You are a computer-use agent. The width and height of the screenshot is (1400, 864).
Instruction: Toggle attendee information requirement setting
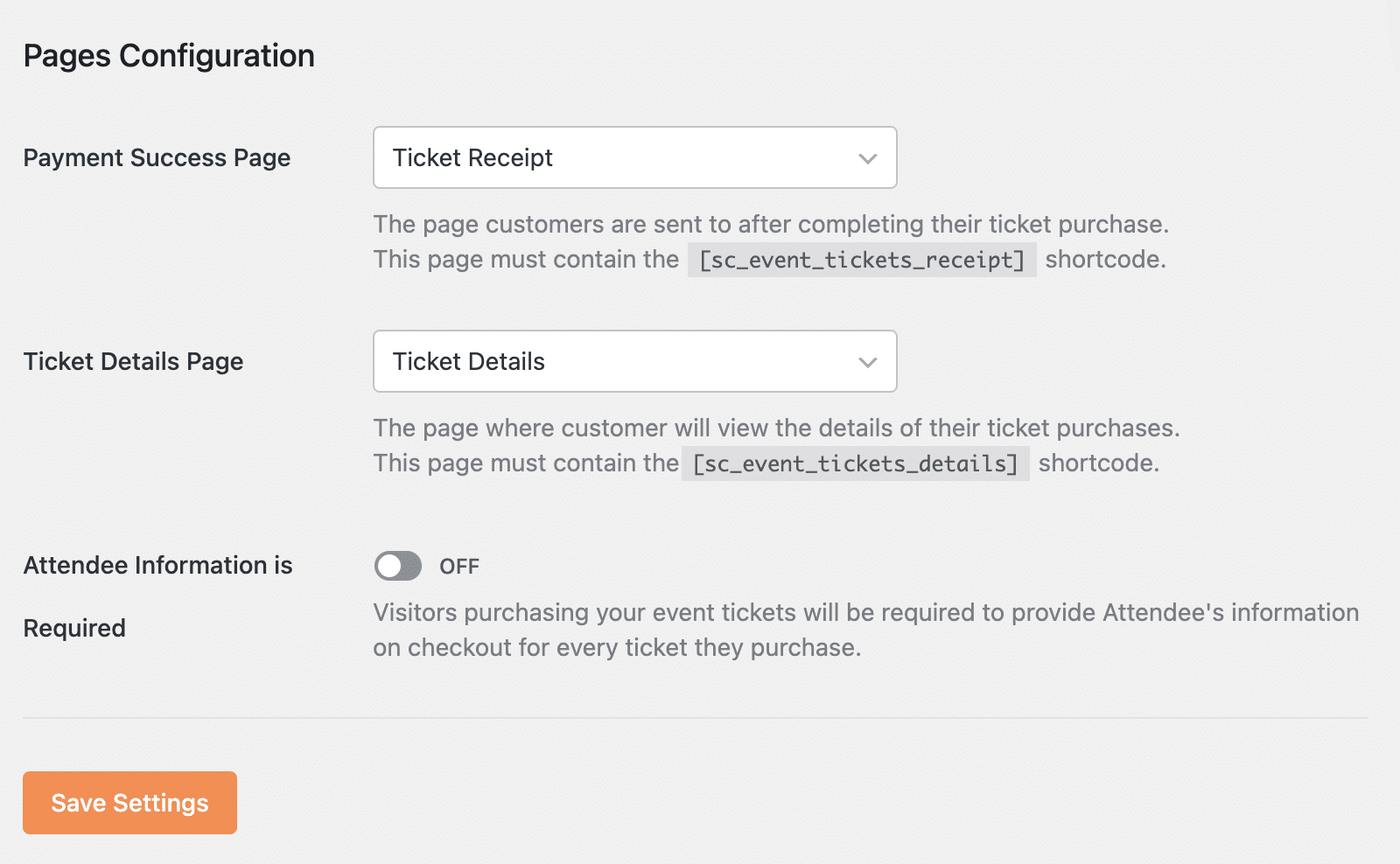(398, 566)
